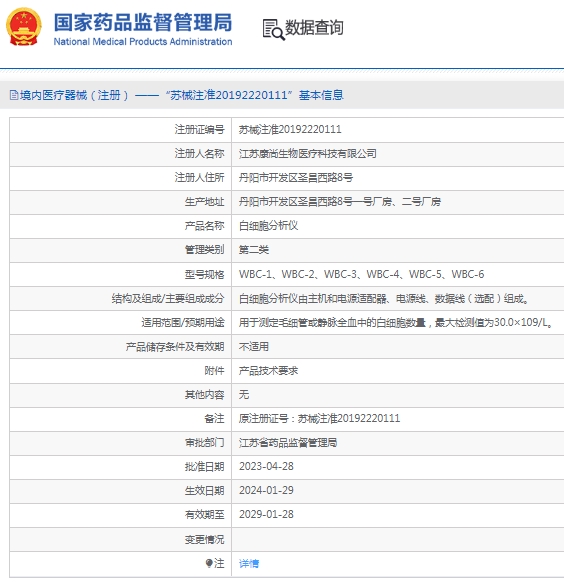Select registrant name 江苏康尚生物医疗科技有限公司
The width and height of the screenshot is (564, 582).
308,154
